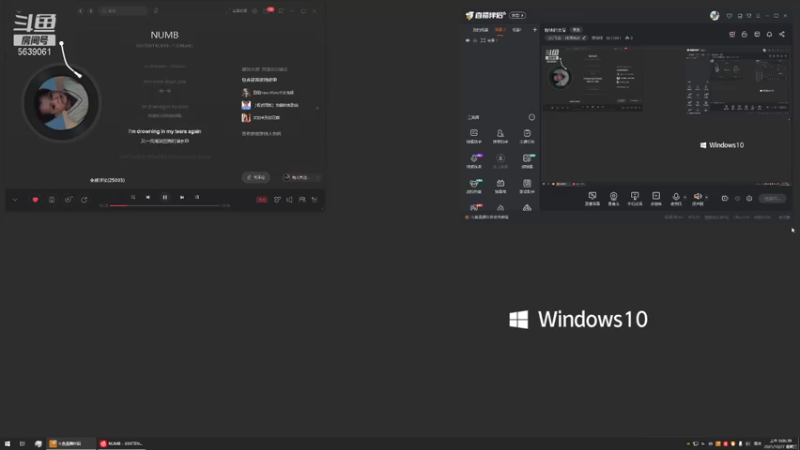The image size is (800, 450).
Task: Expand the speaker options arrow
Action: click(x=707, y=197)
